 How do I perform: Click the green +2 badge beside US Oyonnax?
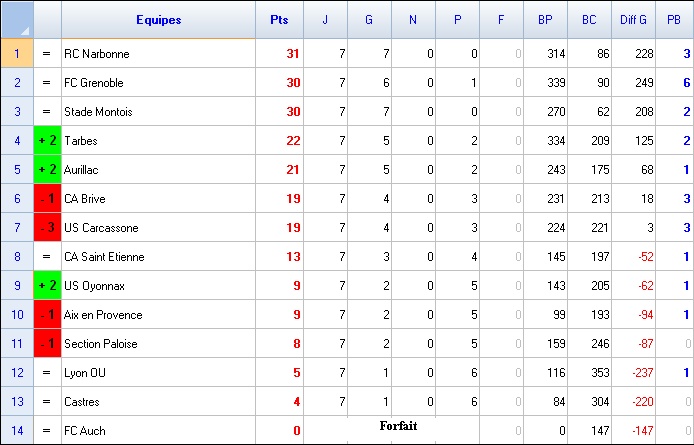pos(47,286)
